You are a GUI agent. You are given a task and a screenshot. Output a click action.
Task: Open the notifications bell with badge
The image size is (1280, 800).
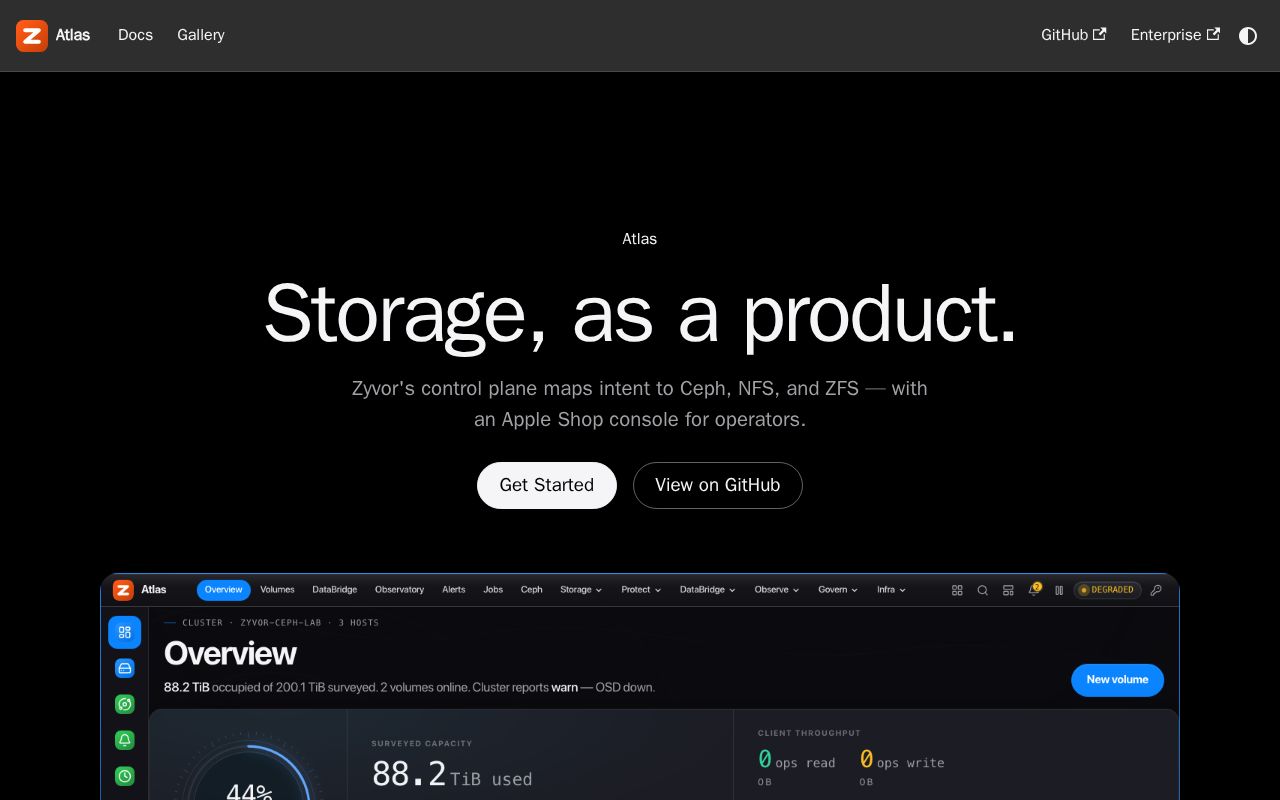(1035, 590)
